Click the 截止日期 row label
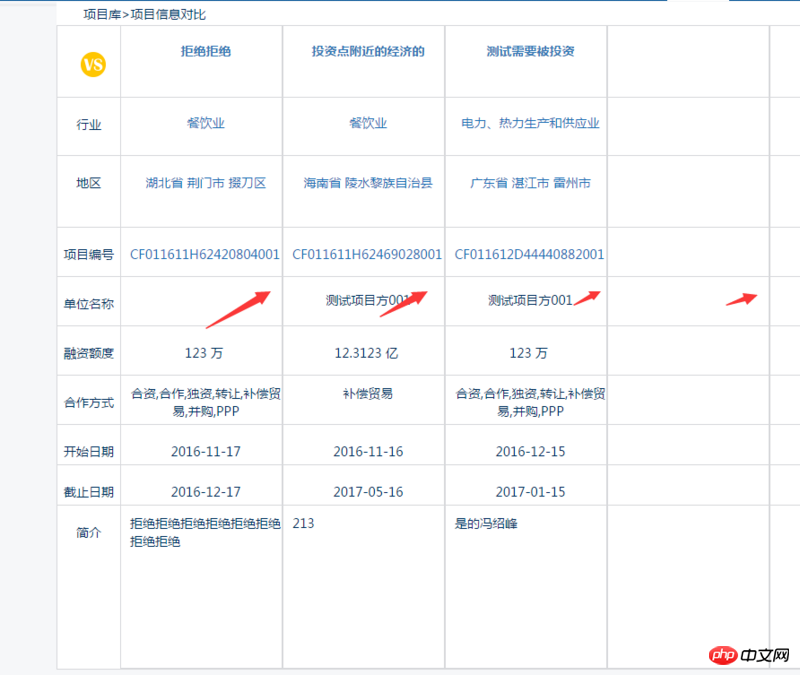The image size is (800, 675). [89, 492]
